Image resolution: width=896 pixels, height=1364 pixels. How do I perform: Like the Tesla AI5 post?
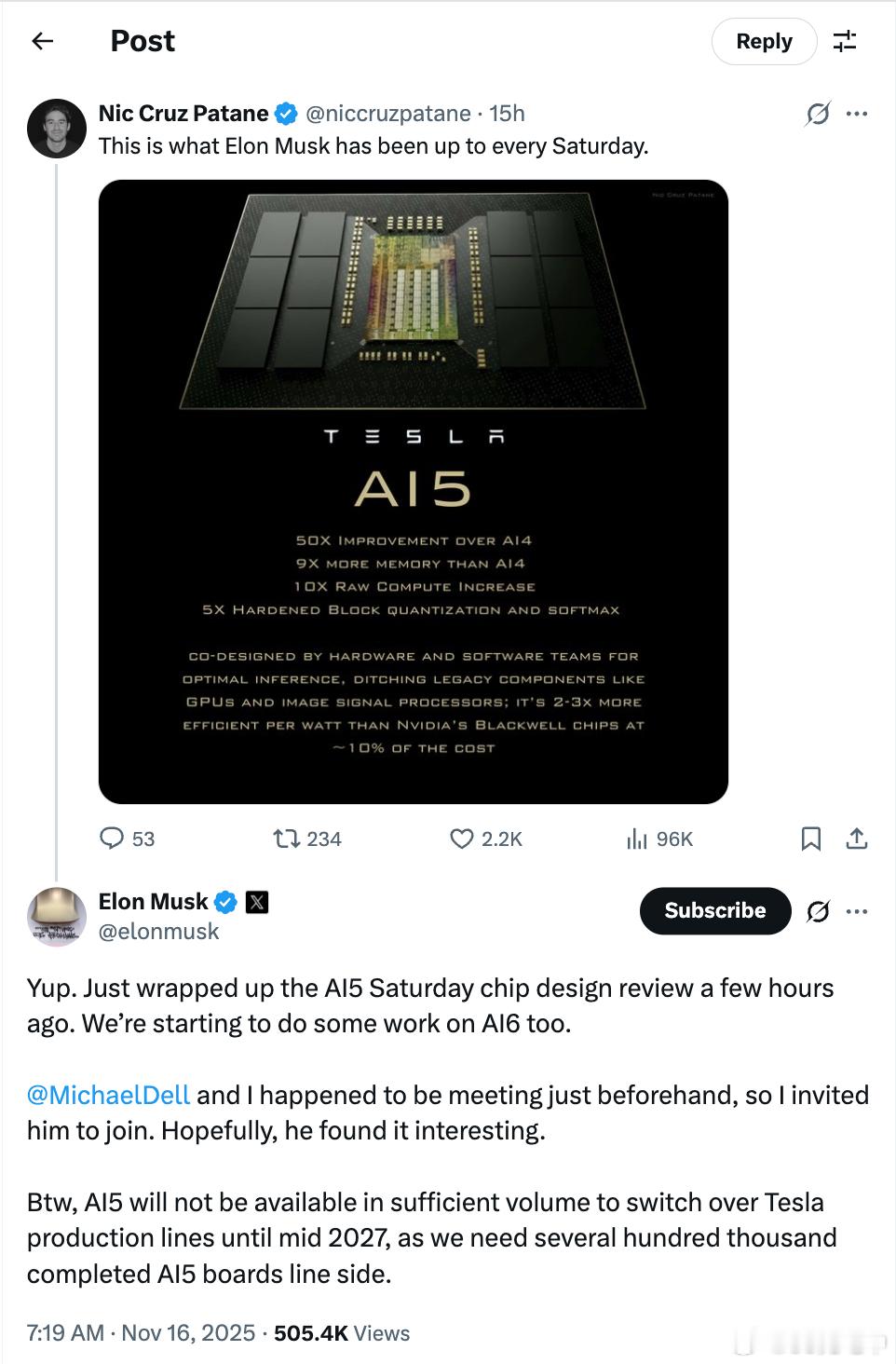coord(462,839)
